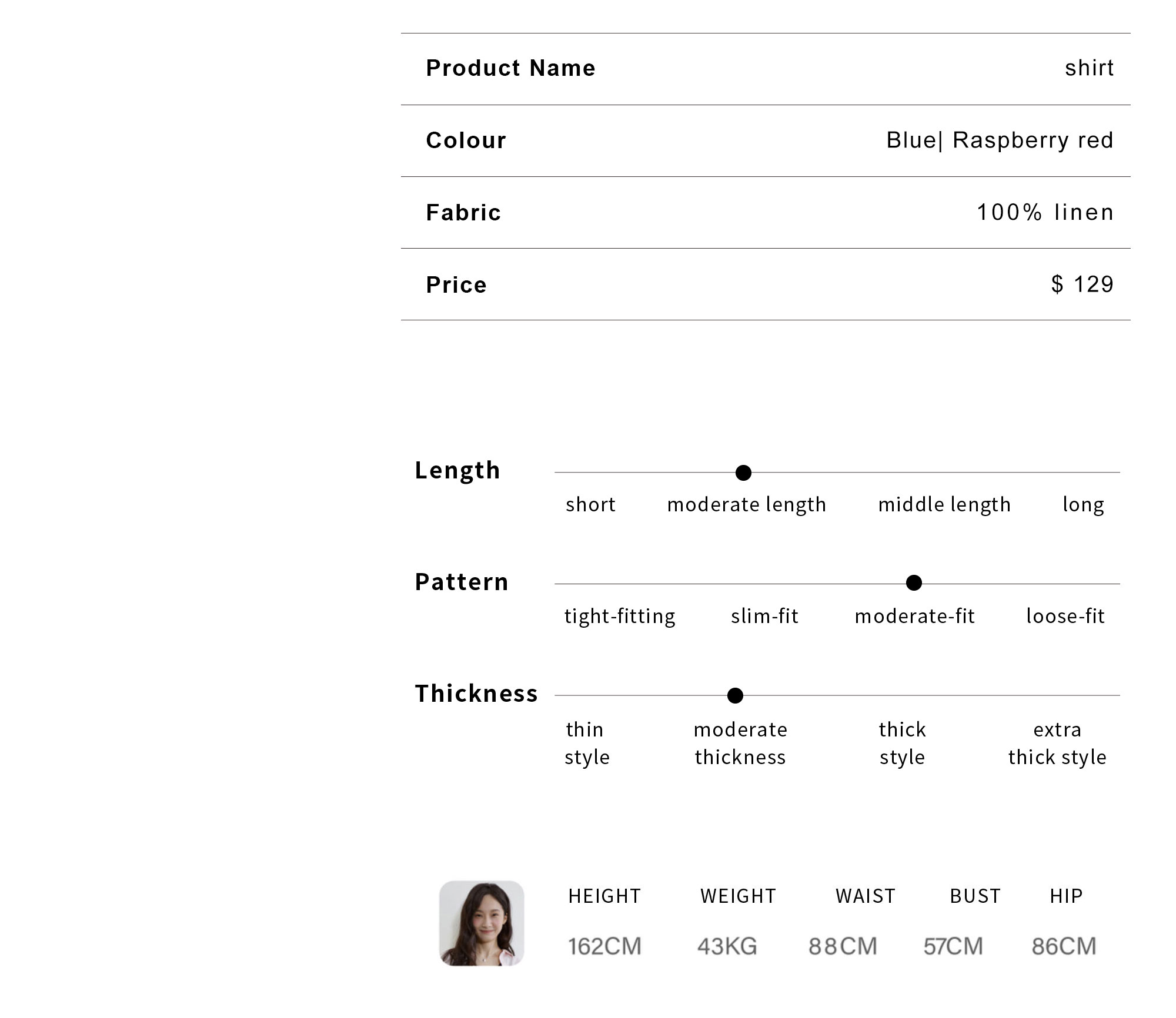Select the 'short' length label
This screenshot has width=1176, height=1018.
(590, 504)
